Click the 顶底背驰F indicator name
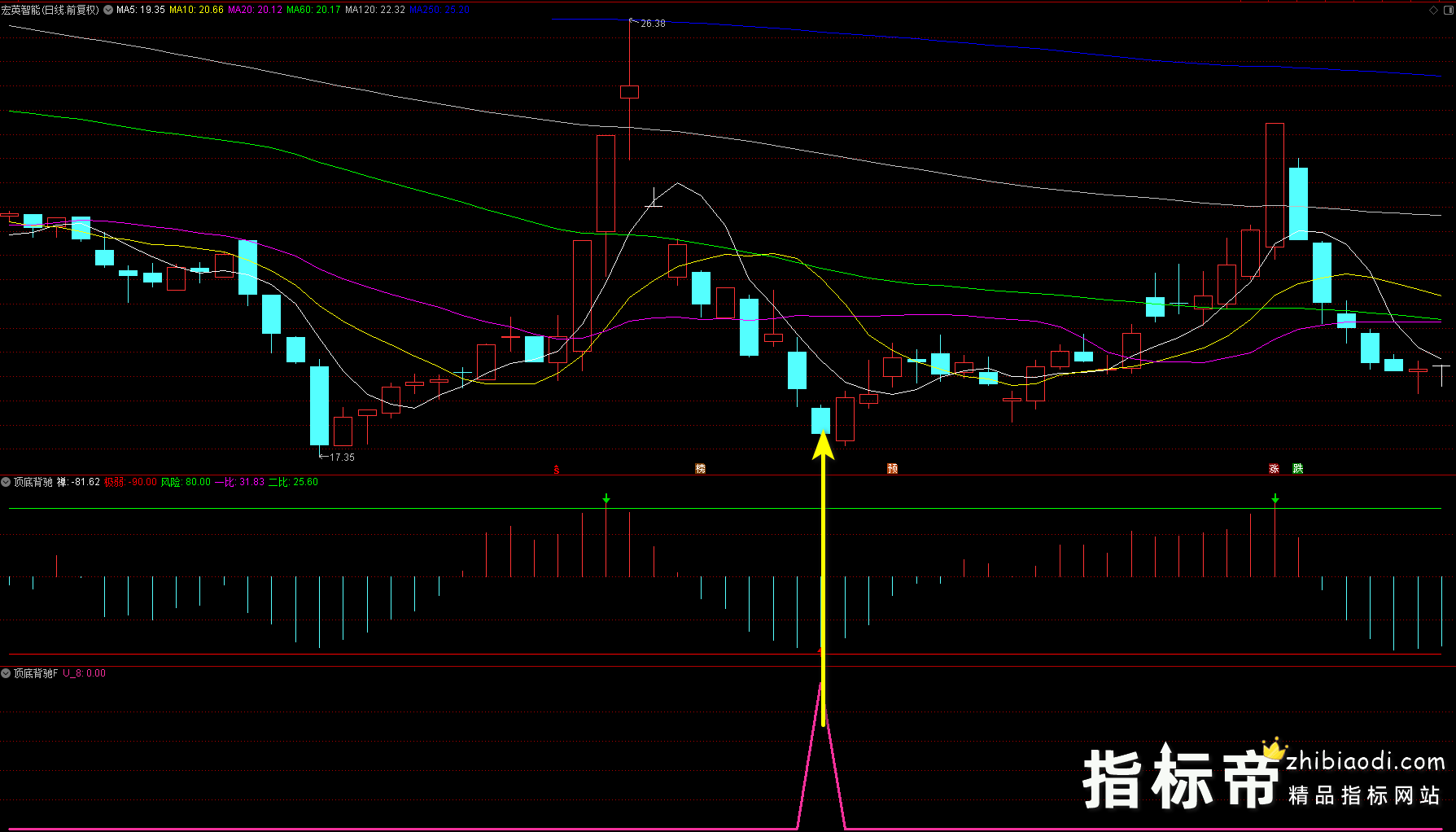The image size is (1456, 832). tap(36, 673)
